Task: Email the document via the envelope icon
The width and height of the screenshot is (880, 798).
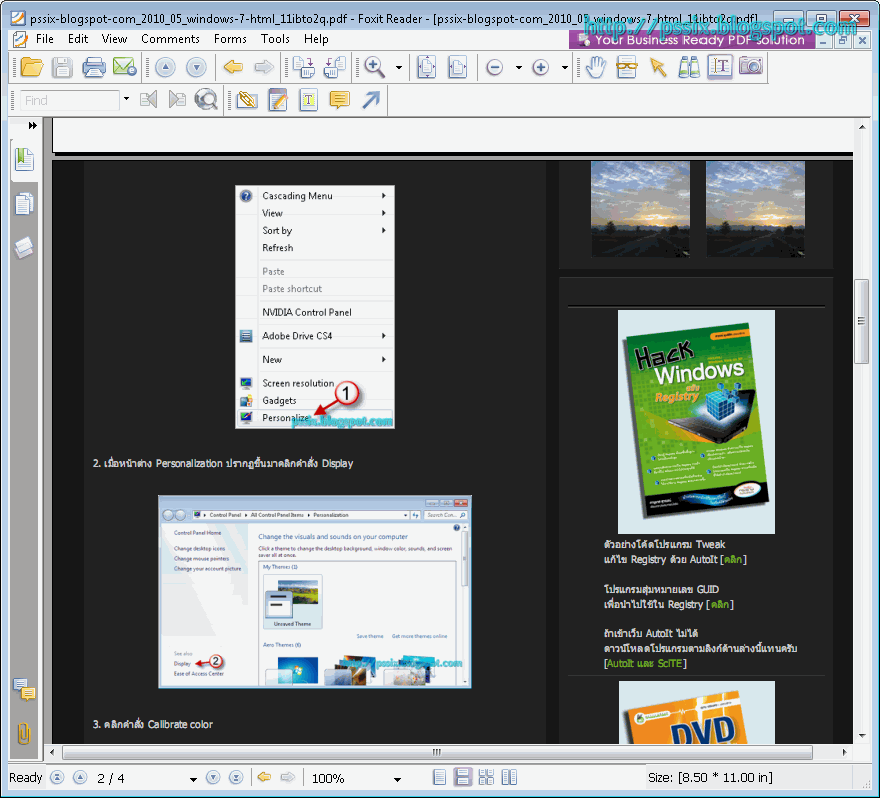Action: (x=124, y=67)
